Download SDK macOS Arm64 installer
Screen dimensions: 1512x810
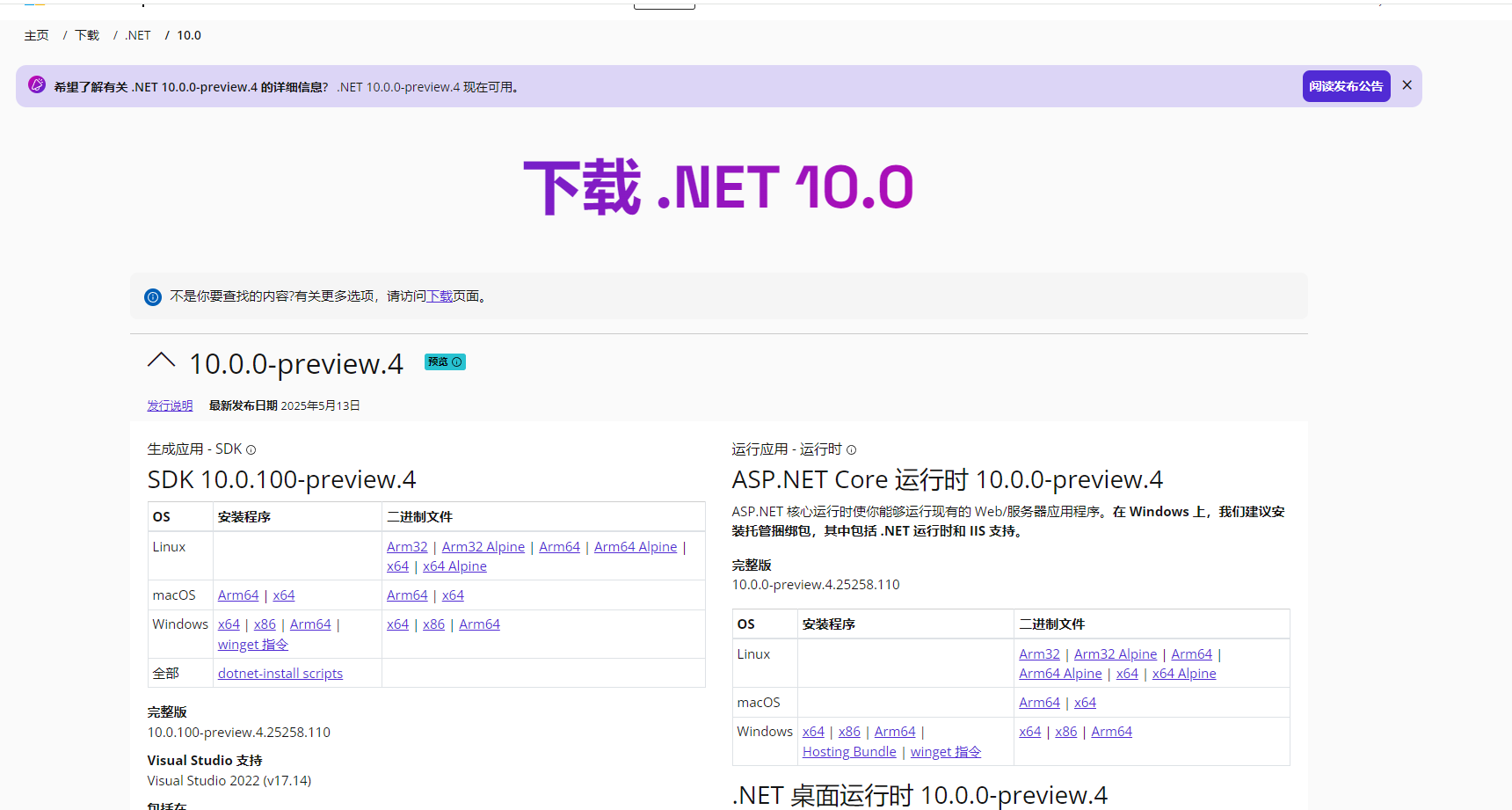click(x=238, y=595)
